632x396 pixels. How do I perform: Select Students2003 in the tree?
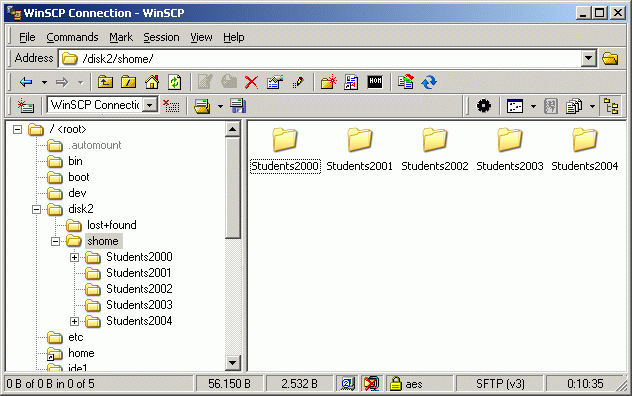click(139, 305)
